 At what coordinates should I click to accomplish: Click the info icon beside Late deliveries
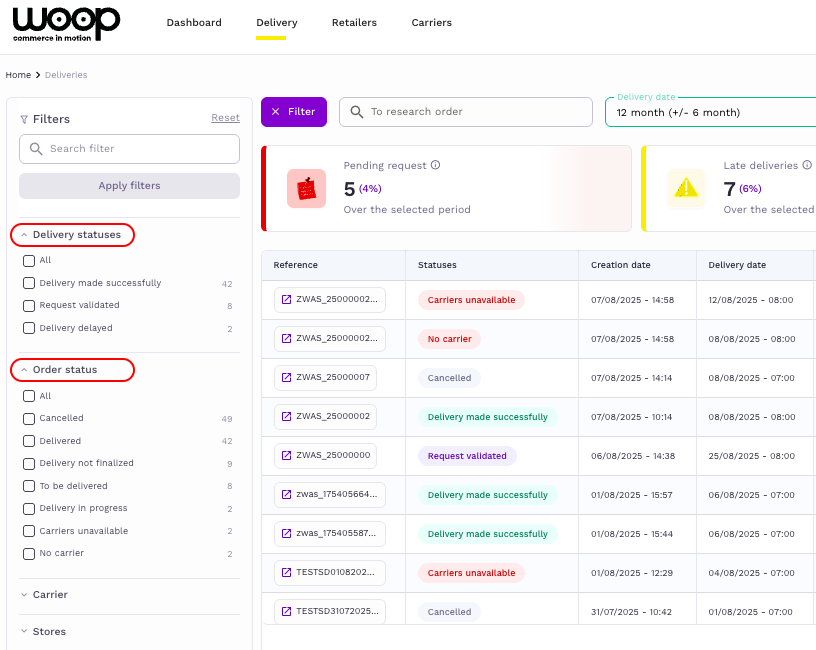[x=807, y=166]
